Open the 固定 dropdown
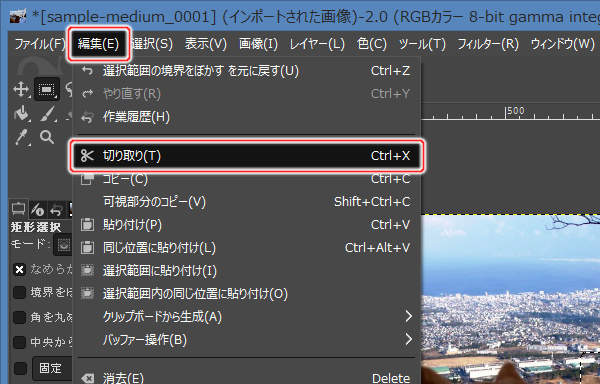This screenshot has height=384, width=600. click(52, 368)
